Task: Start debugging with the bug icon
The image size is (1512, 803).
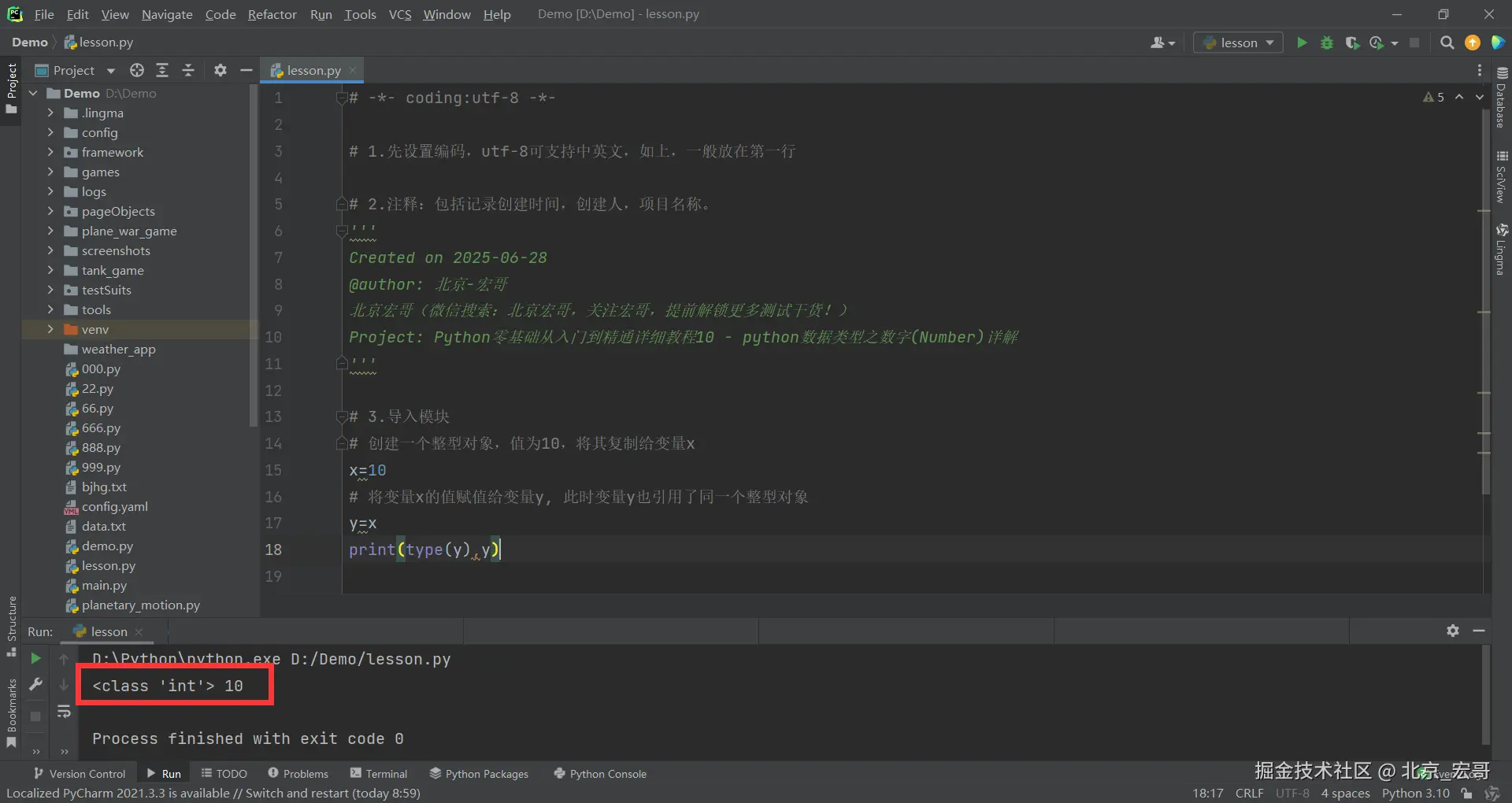Action: tap(1327, 43)
